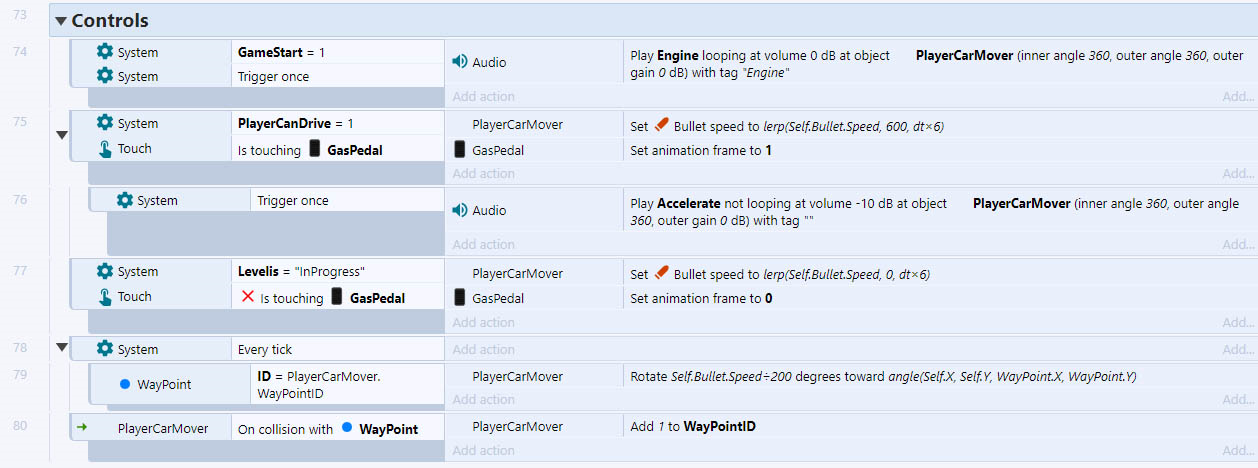
Task: Select the Trigger once condition in event 76
Action: click(347, 200)
